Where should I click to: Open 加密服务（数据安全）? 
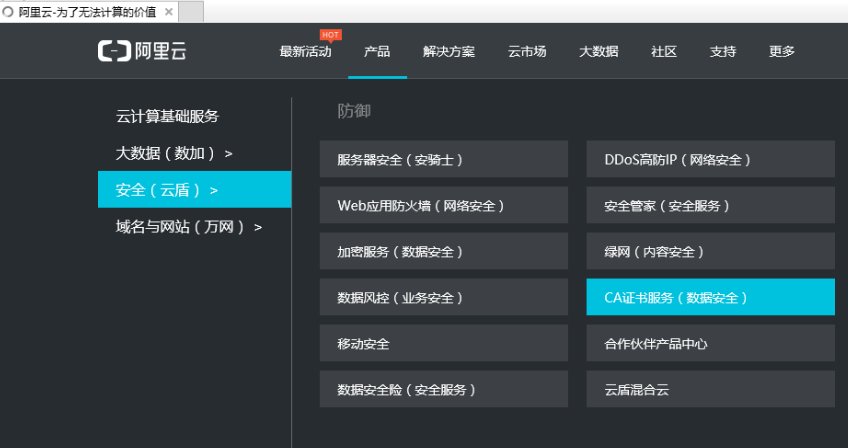(444, 251)
